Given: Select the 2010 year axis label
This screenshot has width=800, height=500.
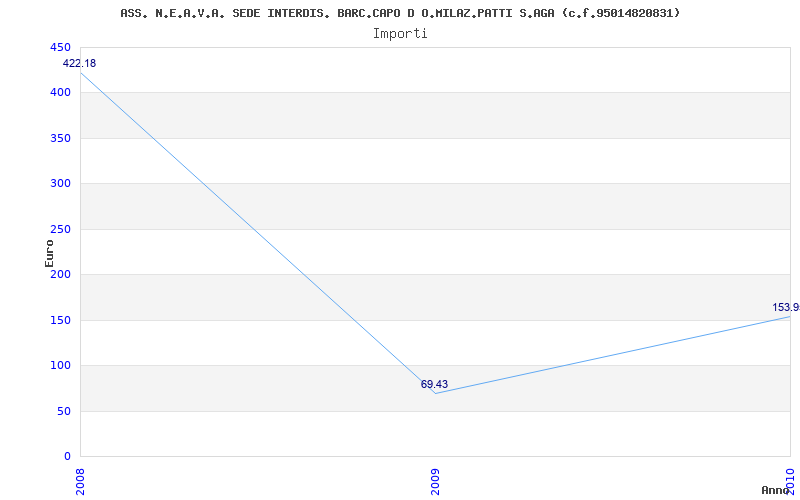Looking at the screenshot, I should pos(790,480).
